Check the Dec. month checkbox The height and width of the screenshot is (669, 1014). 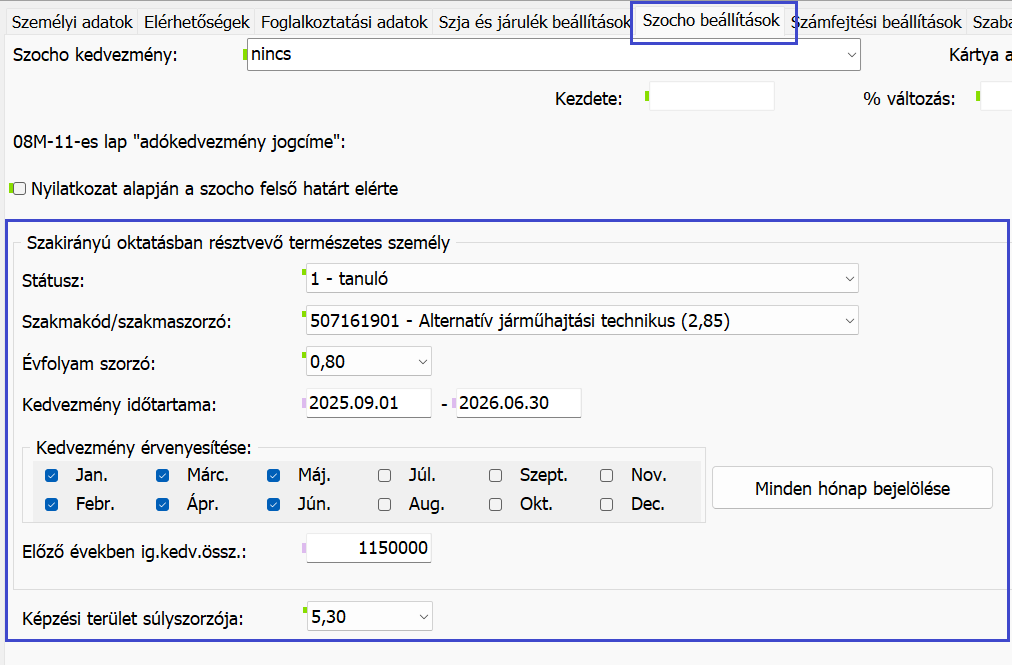tap(607, 505)
